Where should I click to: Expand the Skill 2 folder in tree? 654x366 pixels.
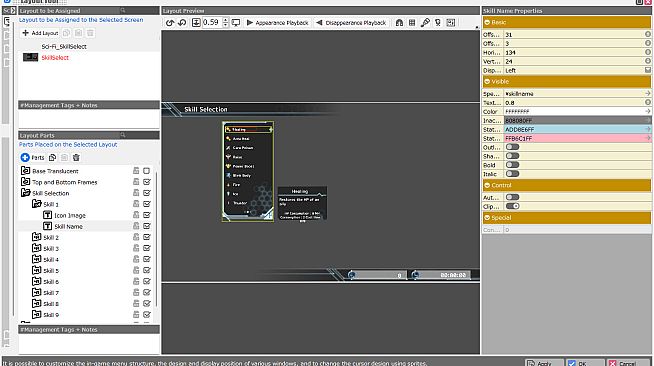37,237
